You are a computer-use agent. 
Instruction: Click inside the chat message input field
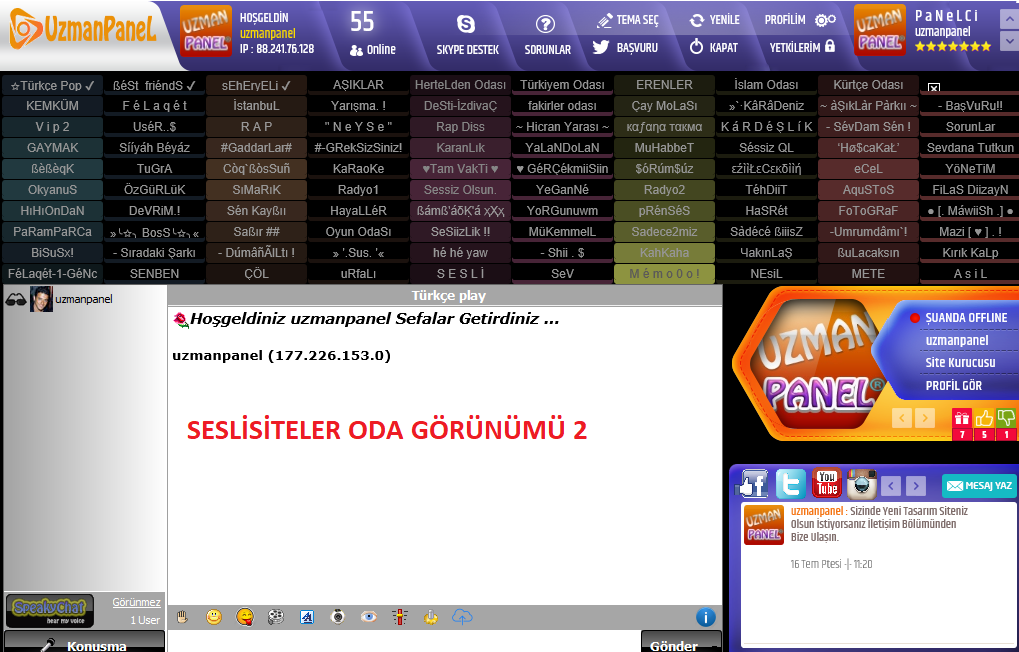click(x=404, y=642)
